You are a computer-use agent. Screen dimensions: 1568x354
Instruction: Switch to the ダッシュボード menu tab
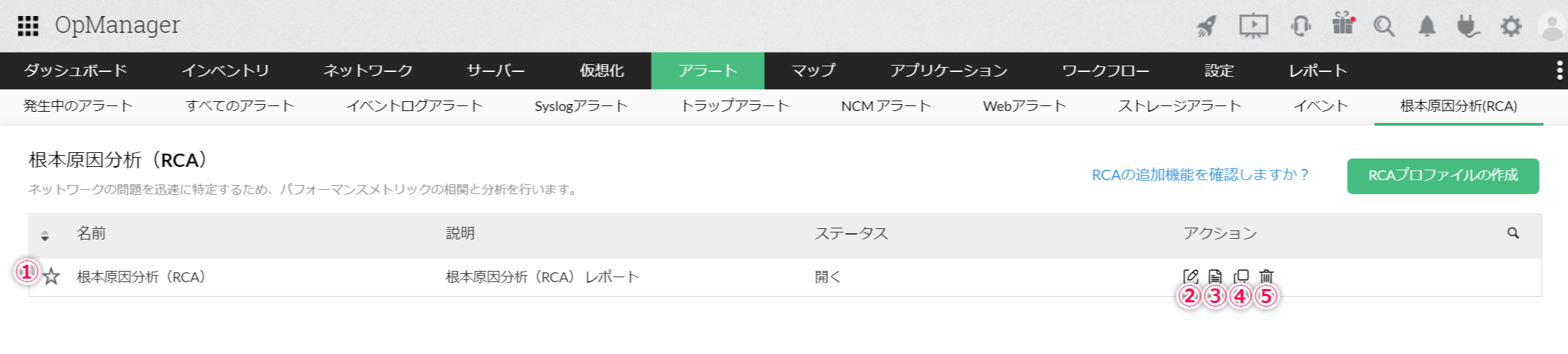(x=75, y=71)
